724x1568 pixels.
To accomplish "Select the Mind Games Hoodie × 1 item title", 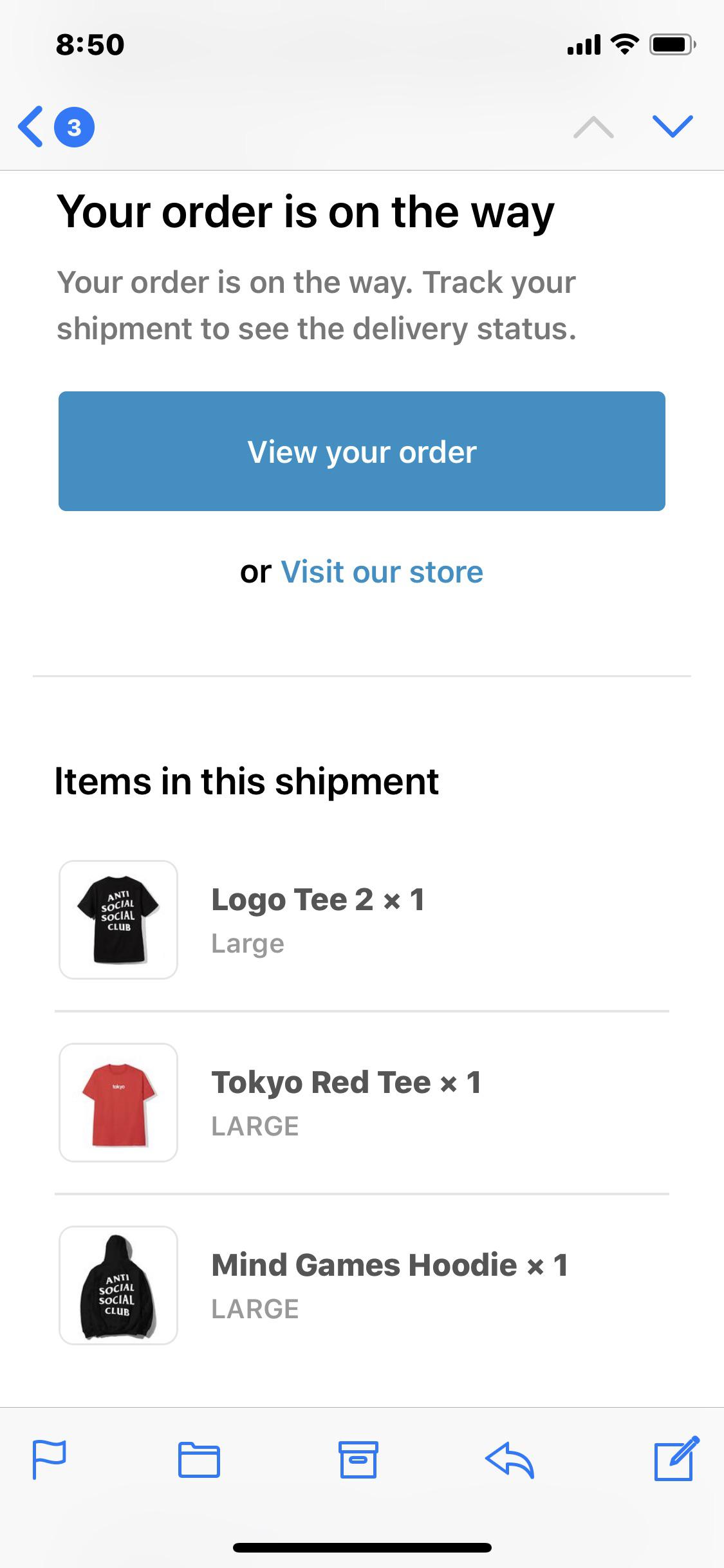I will tap(389, 1265).
